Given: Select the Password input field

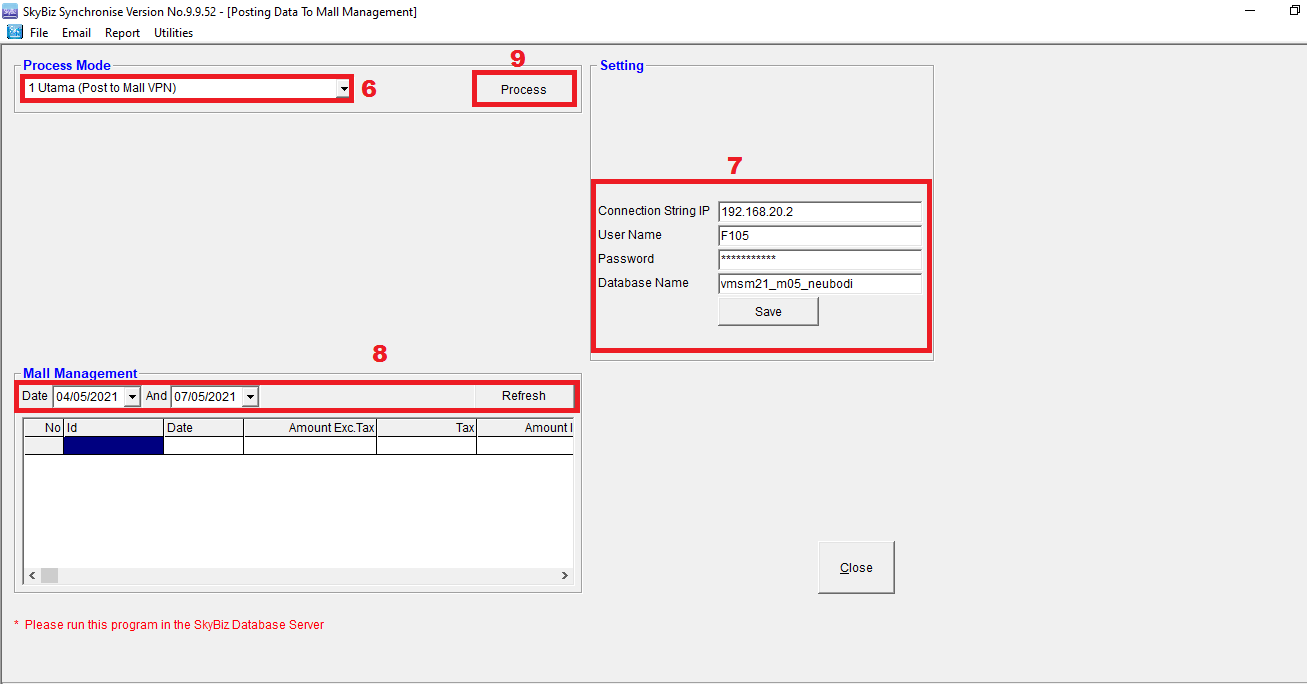Looking at the screenshot, I should pos(819,260).
